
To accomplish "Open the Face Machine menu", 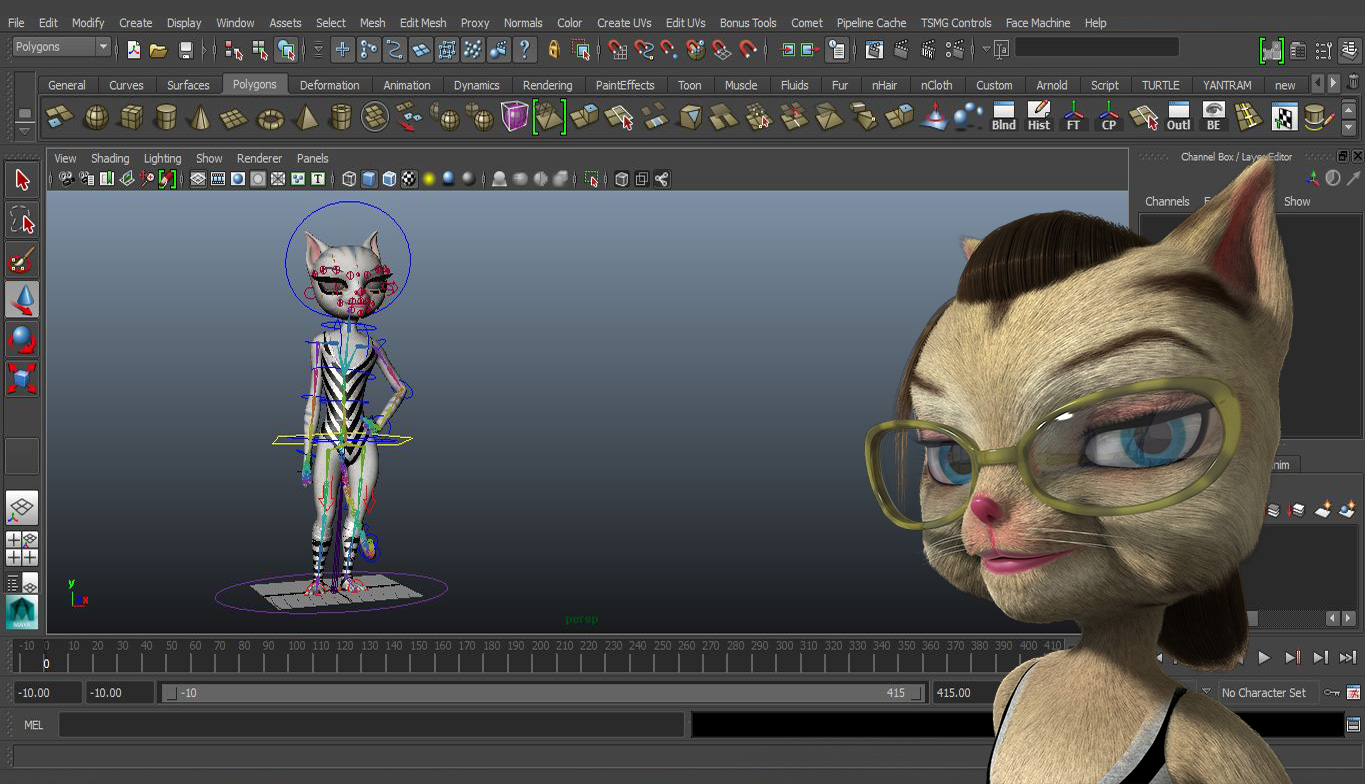I will [1038, 23].
